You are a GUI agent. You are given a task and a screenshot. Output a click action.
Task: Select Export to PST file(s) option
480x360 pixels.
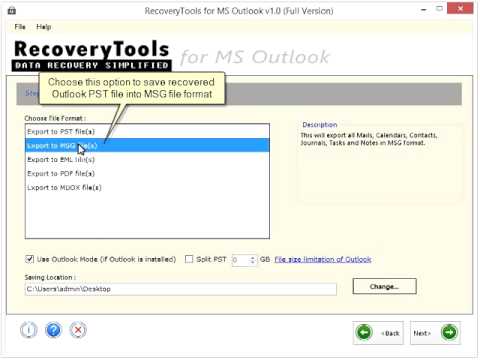pyautogui.click(x=147, y=132)
